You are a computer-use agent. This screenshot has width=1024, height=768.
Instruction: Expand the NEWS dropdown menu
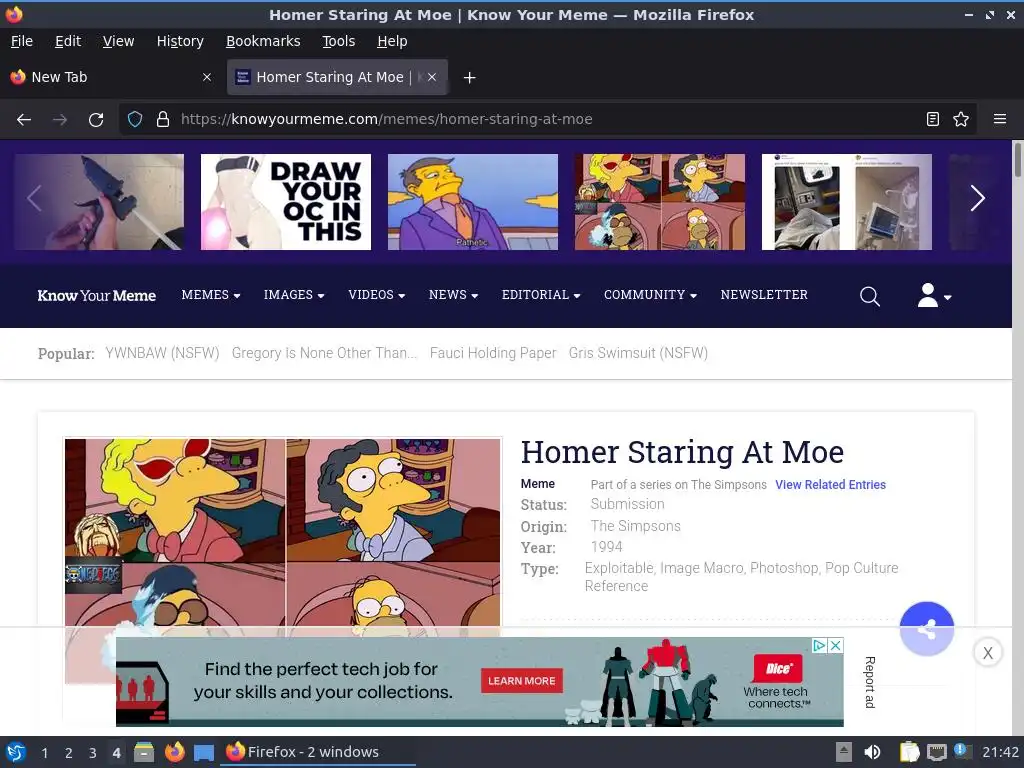(453, 295)
